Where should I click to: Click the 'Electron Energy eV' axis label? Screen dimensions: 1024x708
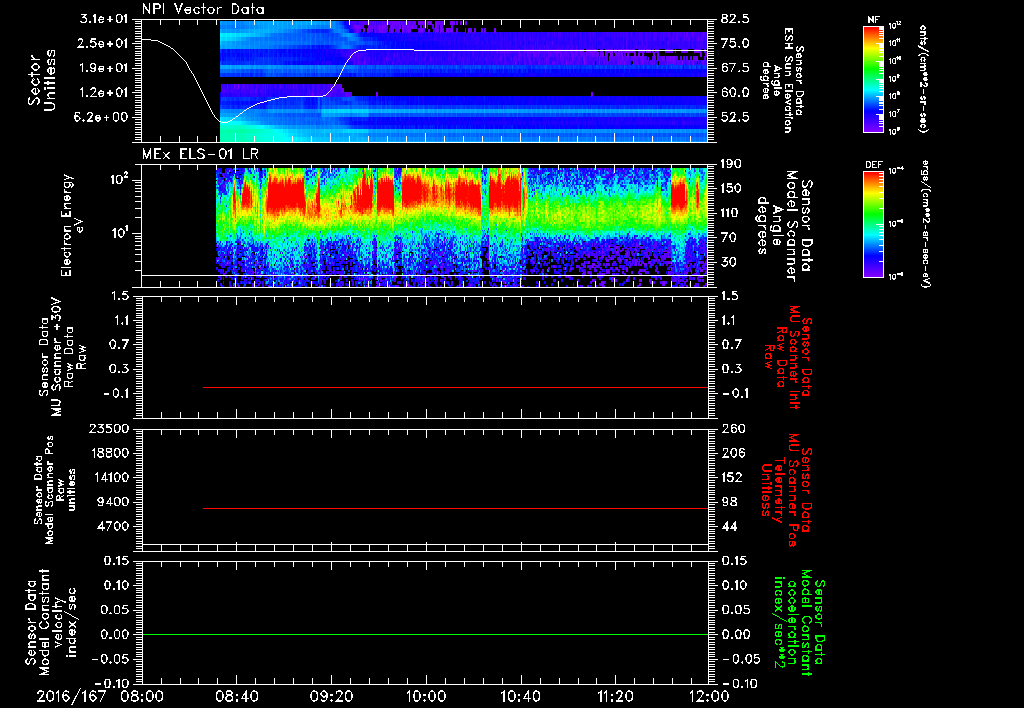pyautogui.click(x=72, y=225)
